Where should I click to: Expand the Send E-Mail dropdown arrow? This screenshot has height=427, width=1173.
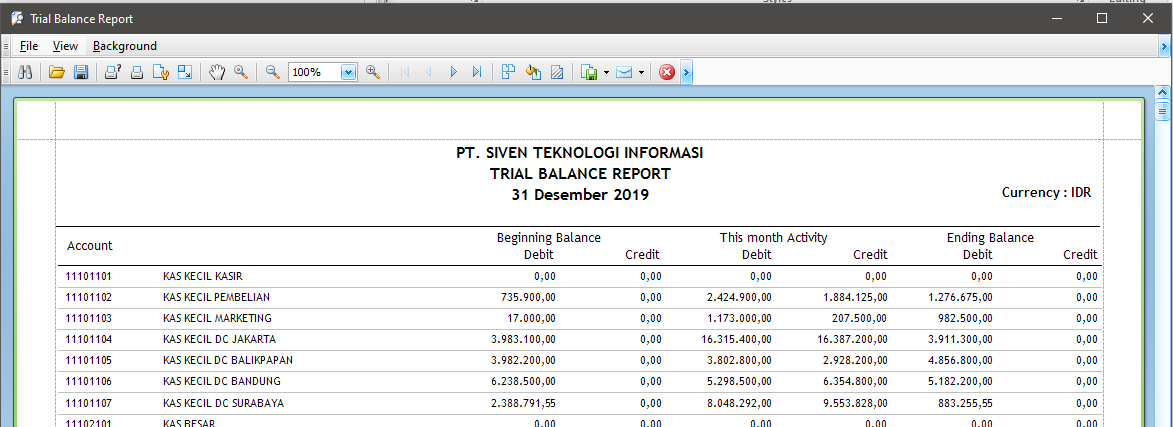pyautogui.click(x=642, y=73)
